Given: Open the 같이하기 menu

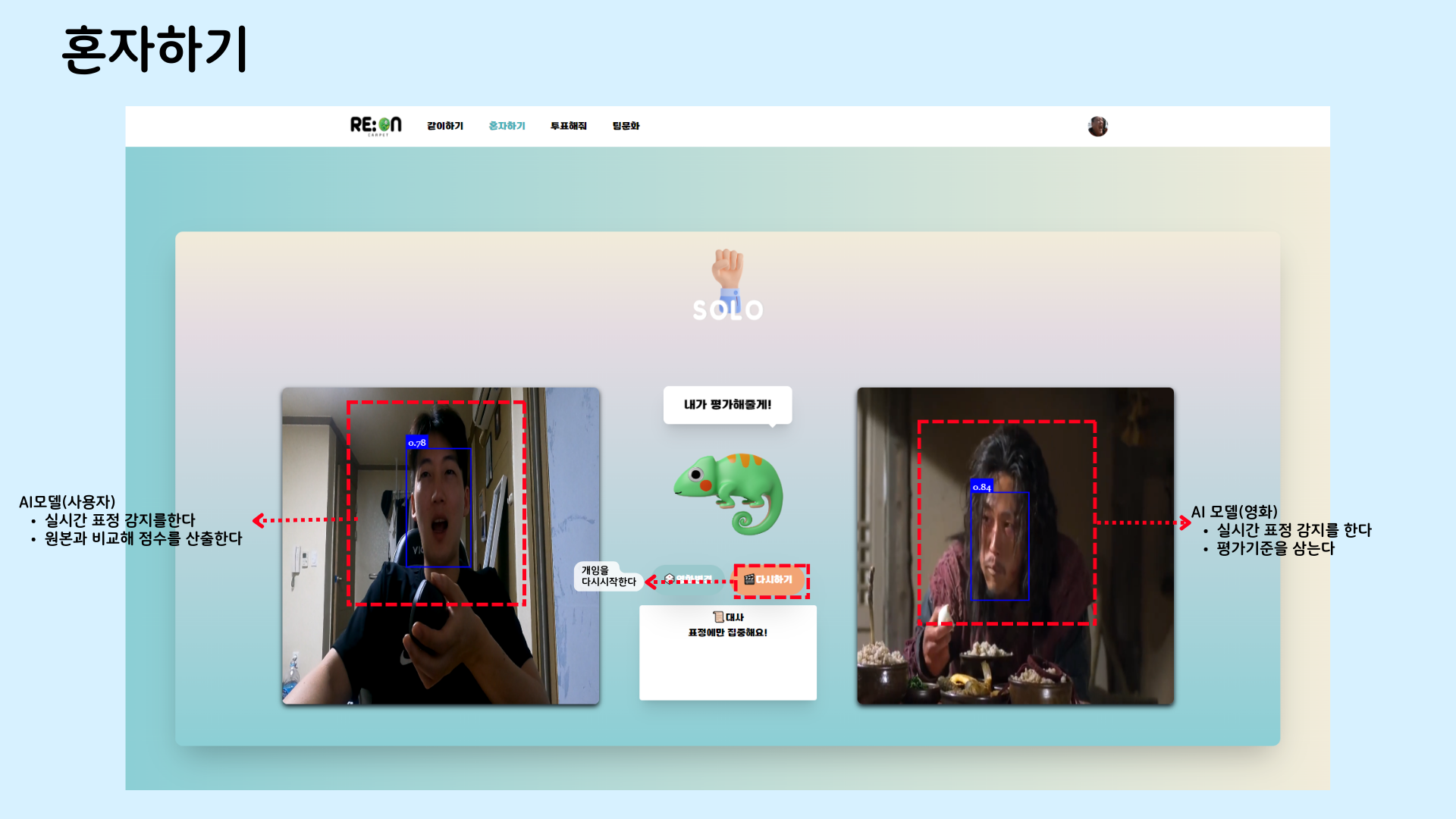Looking at the screenshot, I should (x=444, y=126).
